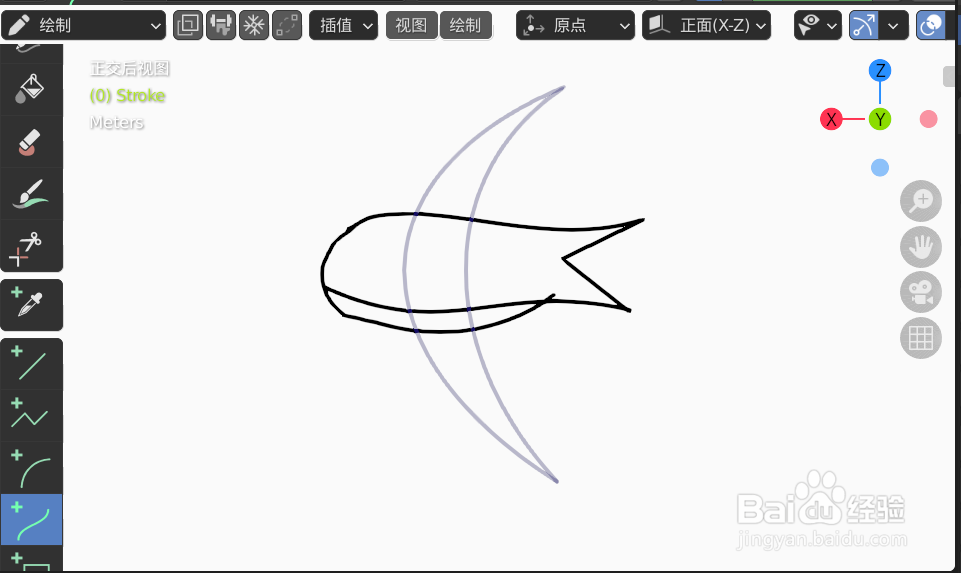Click the Zoom view magnifier icon

coord(921,201)
